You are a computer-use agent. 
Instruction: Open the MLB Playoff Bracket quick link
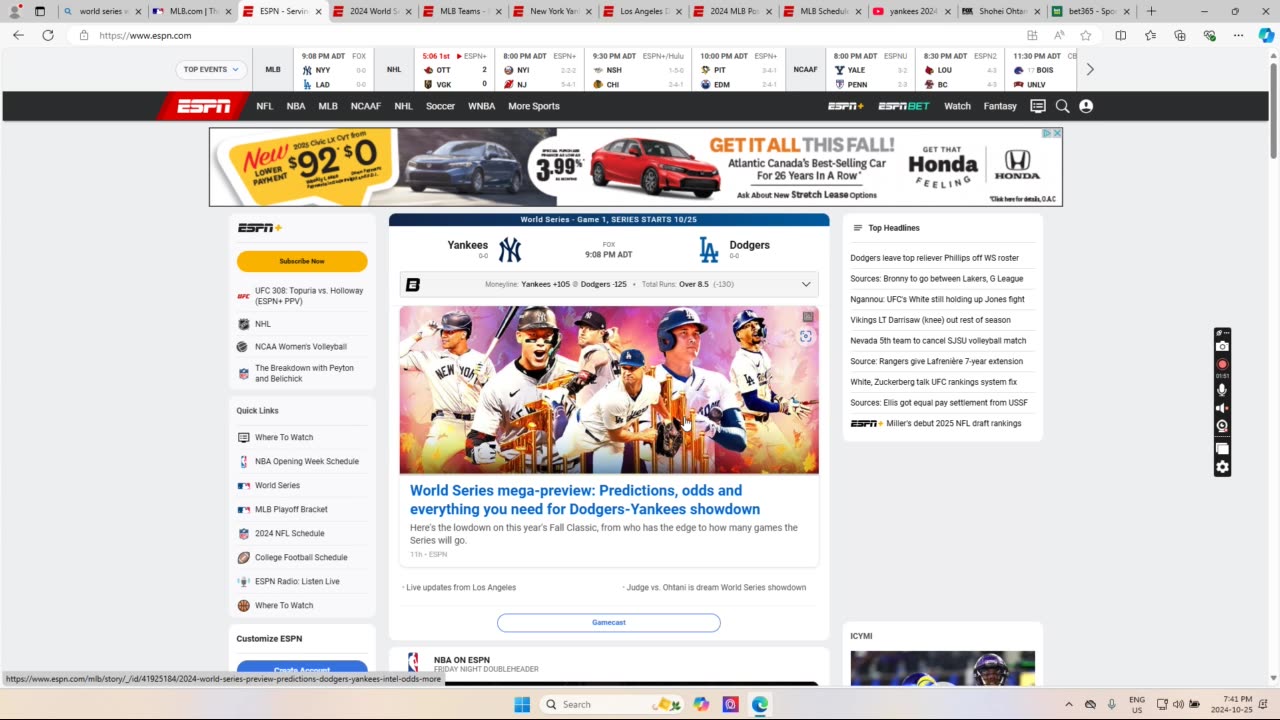291,509
